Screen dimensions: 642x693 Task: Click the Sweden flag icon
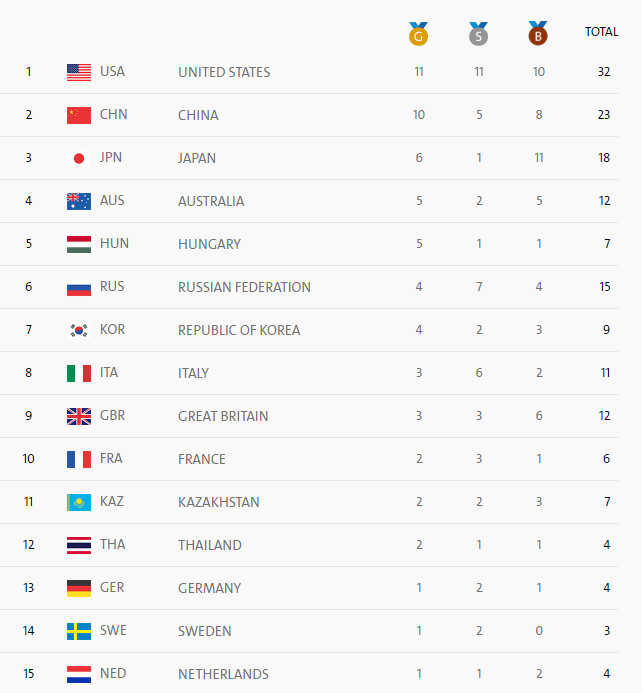coord(79,631)
